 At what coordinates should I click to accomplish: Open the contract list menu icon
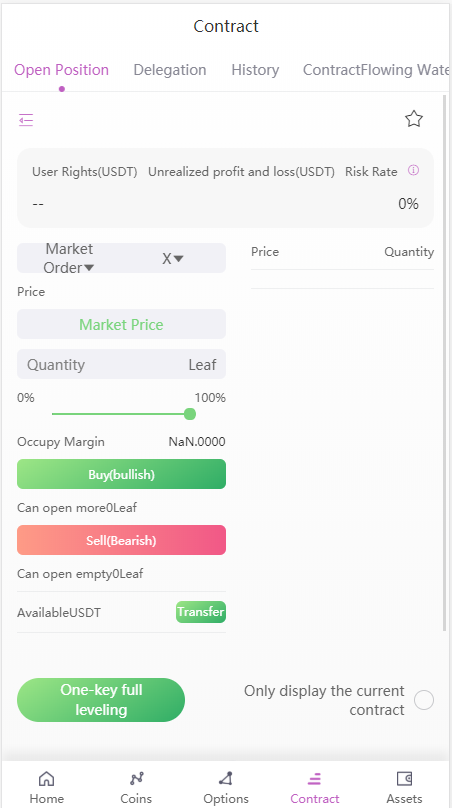click(x=26, y=120)
